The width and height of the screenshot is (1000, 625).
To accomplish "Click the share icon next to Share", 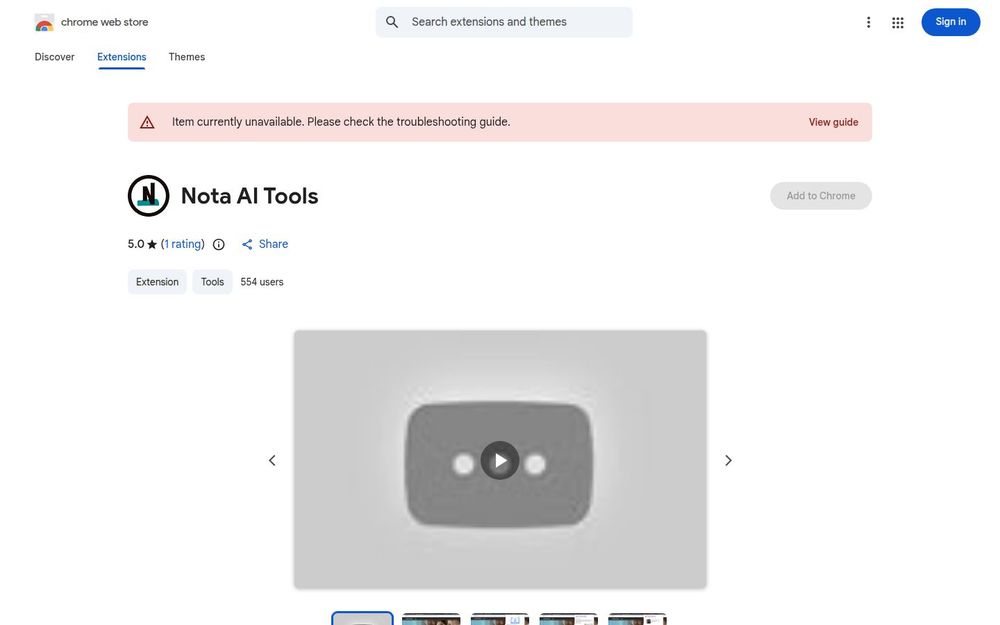I will coord(247,244).
